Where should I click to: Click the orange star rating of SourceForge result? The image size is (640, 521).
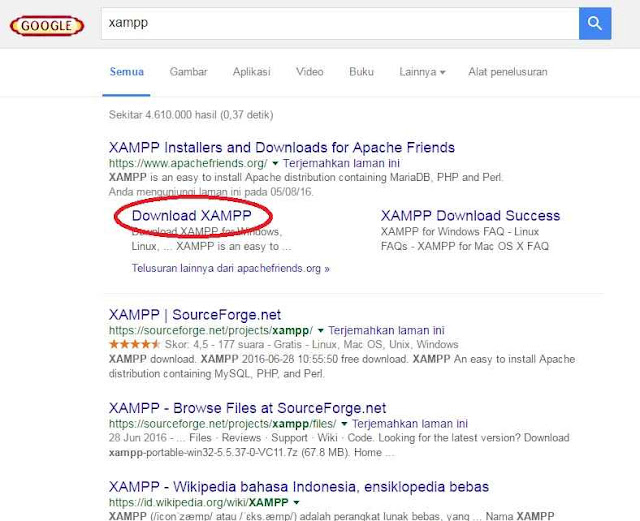pos(134,344)
